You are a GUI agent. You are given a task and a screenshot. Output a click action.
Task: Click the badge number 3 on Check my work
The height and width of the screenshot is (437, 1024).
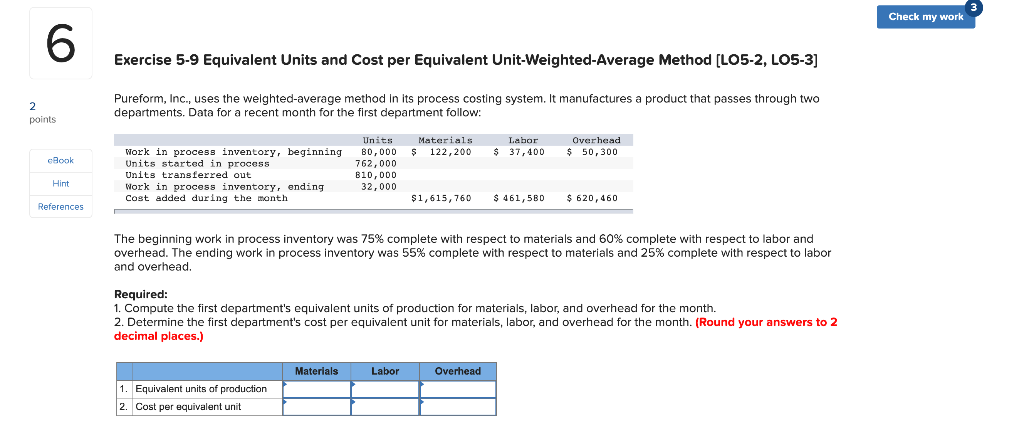pyautogui.click(x=973, y=7)
